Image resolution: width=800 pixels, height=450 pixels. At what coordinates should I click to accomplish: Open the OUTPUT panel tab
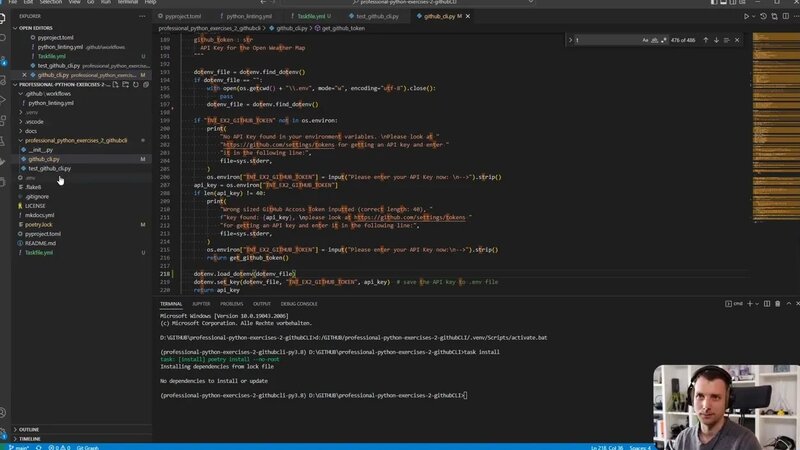[262, 304]
